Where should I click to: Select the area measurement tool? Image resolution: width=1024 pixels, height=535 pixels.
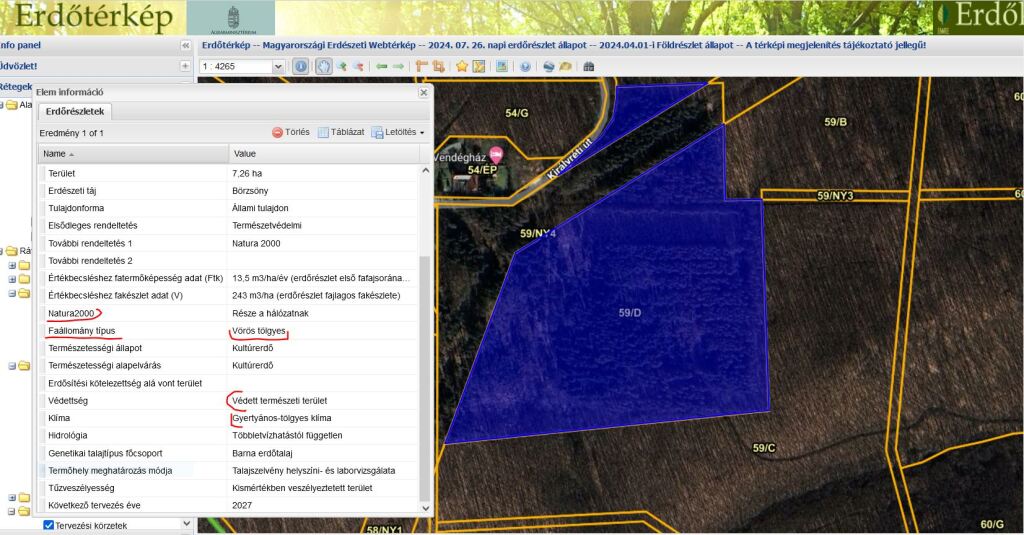coord(438,66)
